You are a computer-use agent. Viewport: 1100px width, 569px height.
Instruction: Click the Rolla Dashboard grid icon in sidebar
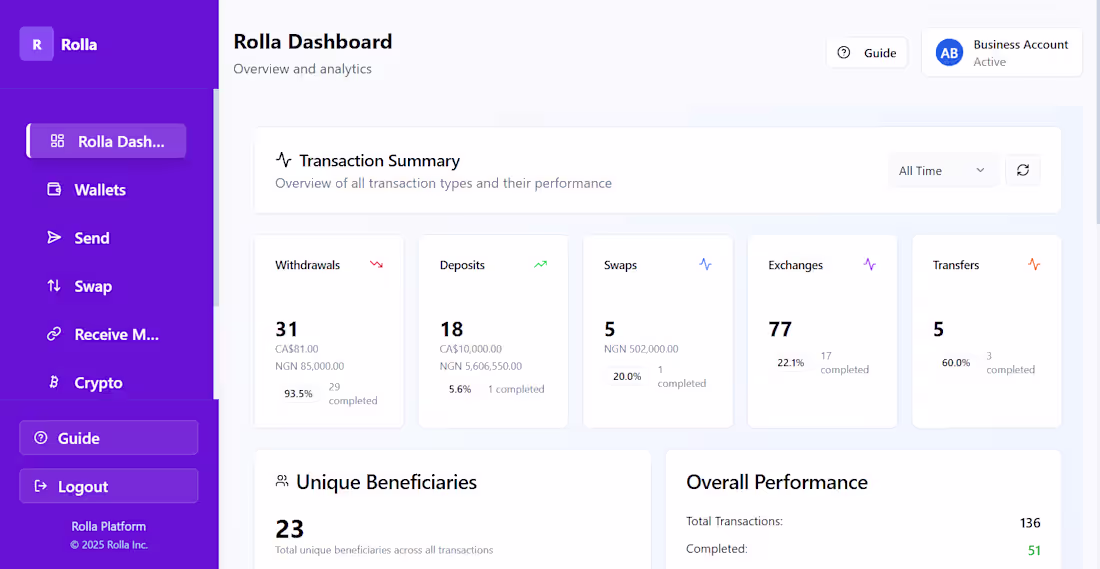(58, 141)
